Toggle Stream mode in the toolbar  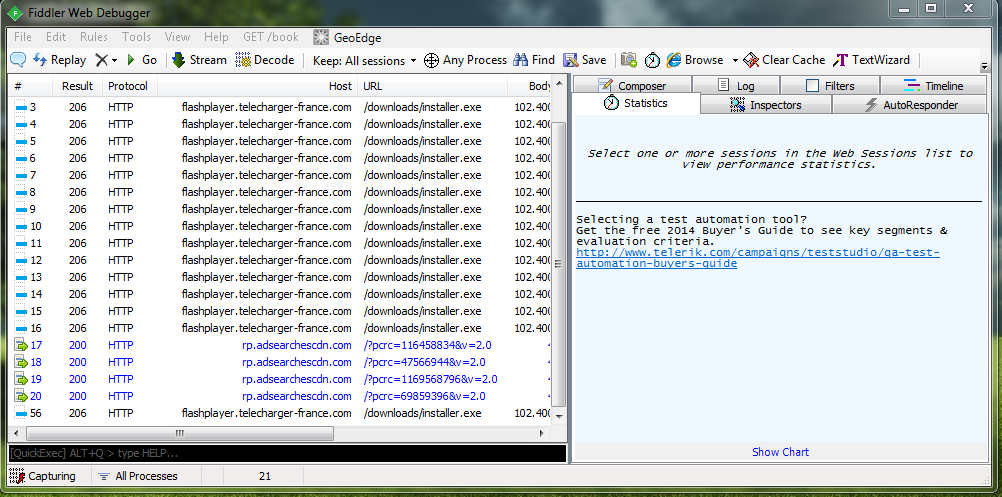(199, 60)
